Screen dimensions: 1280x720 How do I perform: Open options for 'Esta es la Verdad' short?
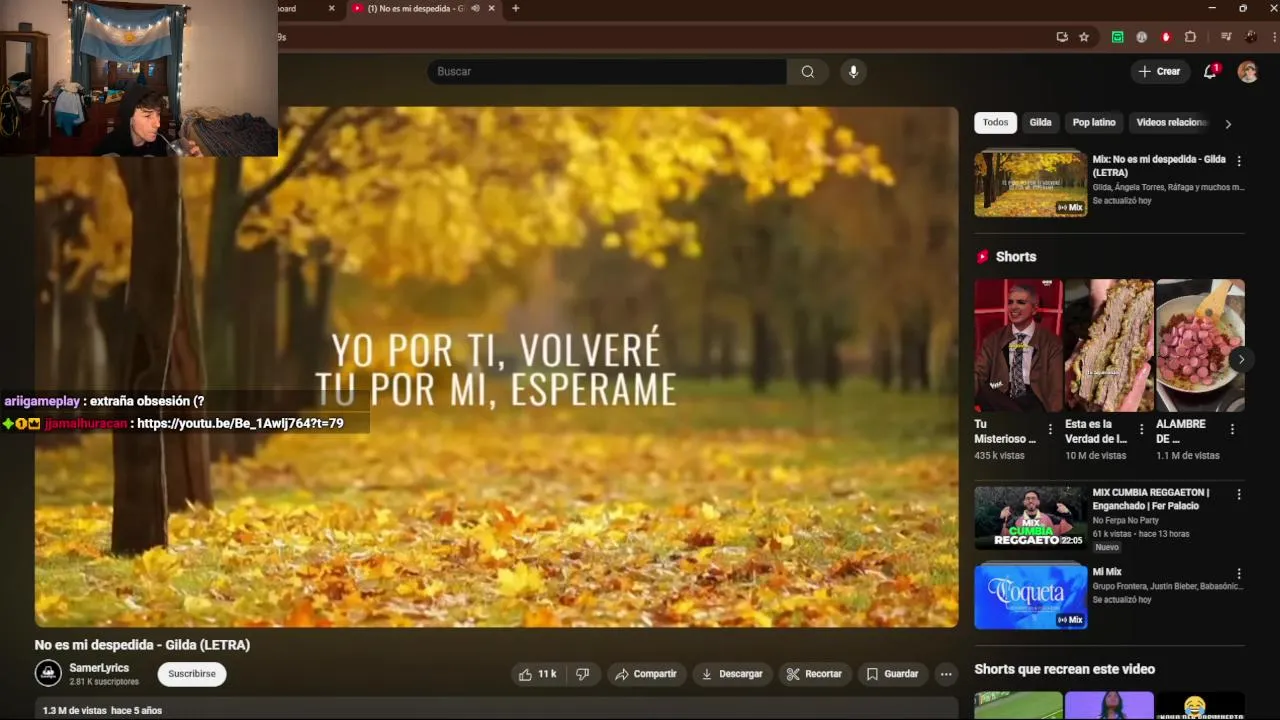coord(1141,429)
